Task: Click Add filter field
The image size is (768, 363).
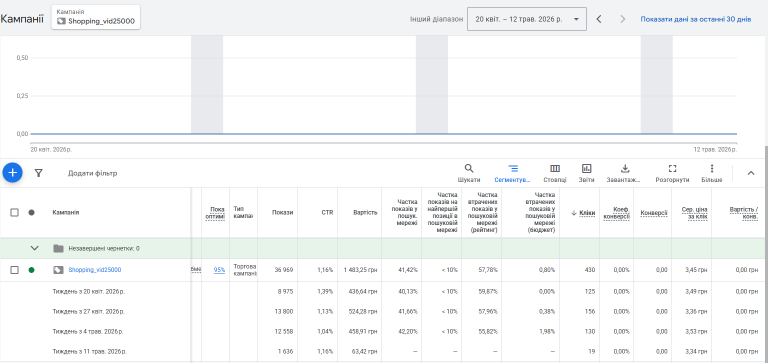Action: coord(93,173)
